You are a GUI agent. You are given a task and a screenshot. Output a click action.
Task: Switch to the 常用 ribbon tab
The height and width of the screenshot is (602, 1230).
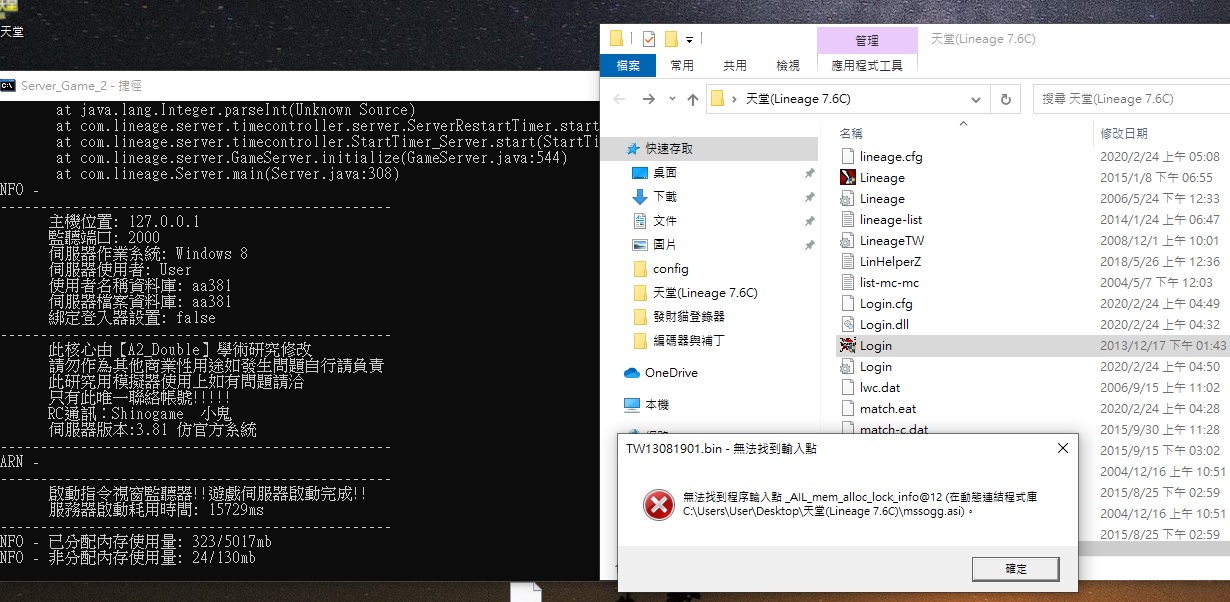click(x=682, y=65)
